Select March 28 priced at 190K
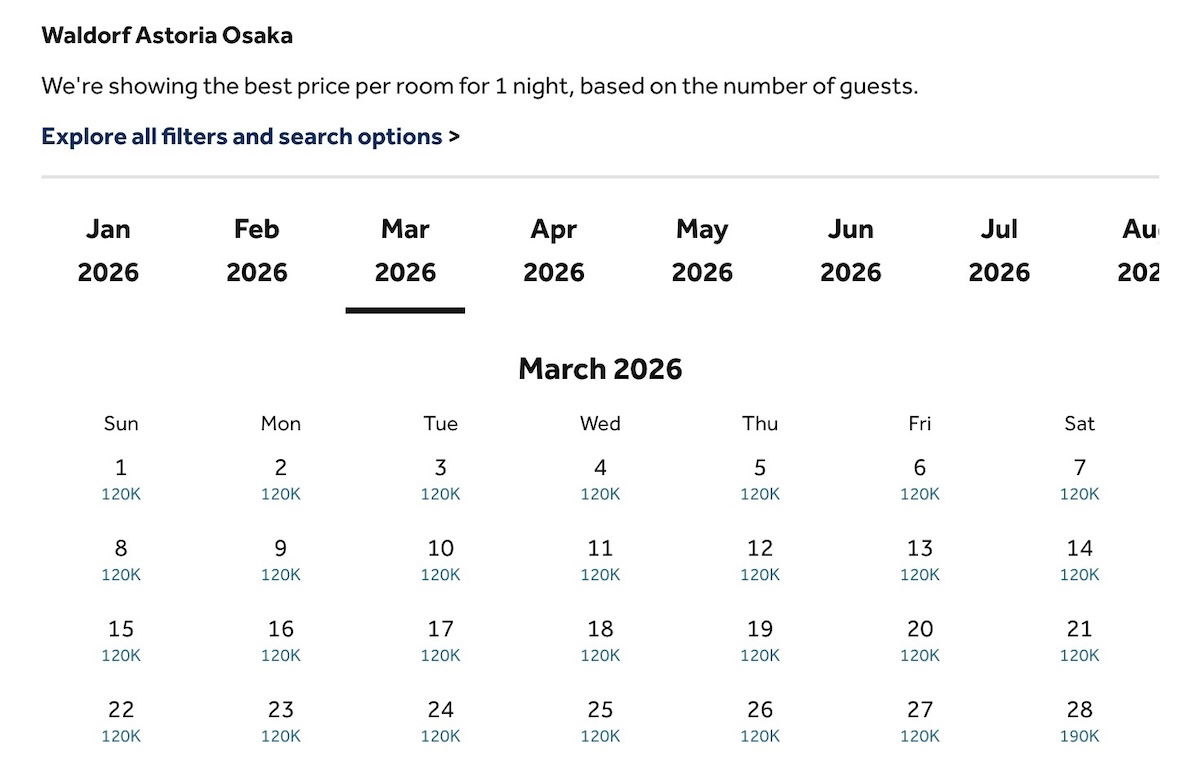The height and width of the screenshot is (767, 1200). click(x=1079, y=721)
